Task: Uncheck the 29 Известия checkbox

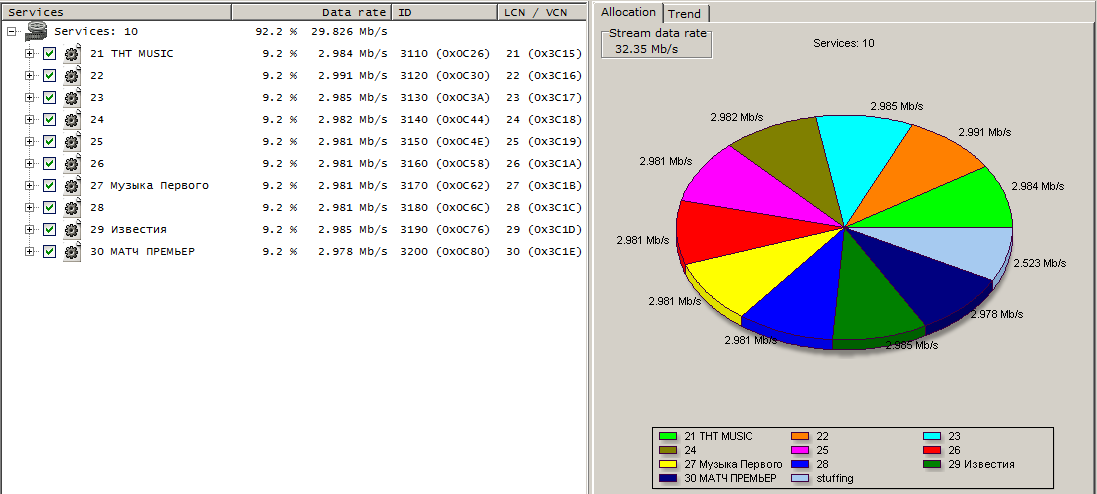Action: coord(49,230)
